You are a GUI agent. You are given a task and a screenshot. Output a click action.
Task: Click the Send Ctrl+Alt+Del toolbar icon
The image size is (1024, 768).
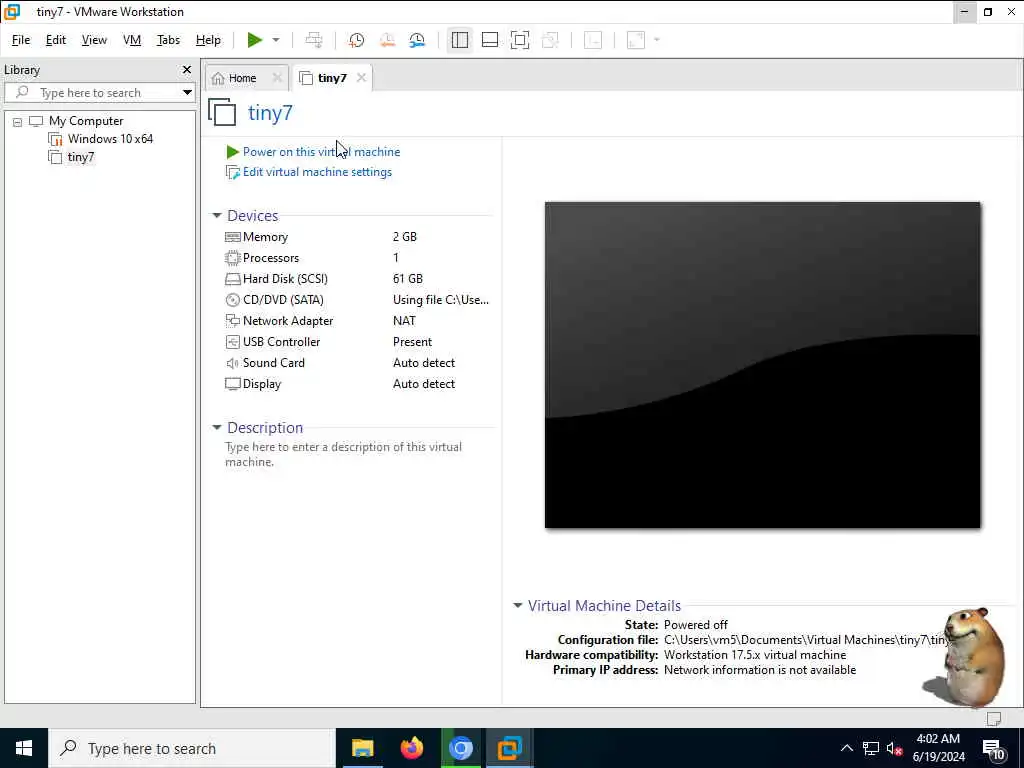tap(314, 40)
